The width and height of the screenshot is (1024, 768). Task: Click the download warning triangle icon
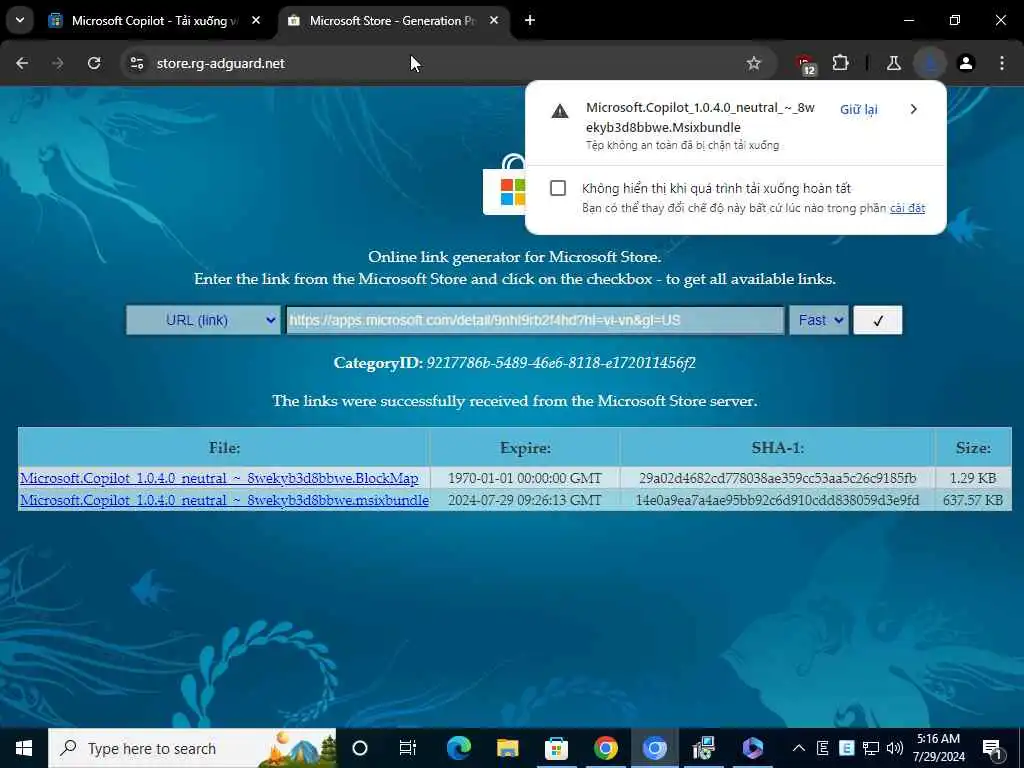tap(560, 111)
